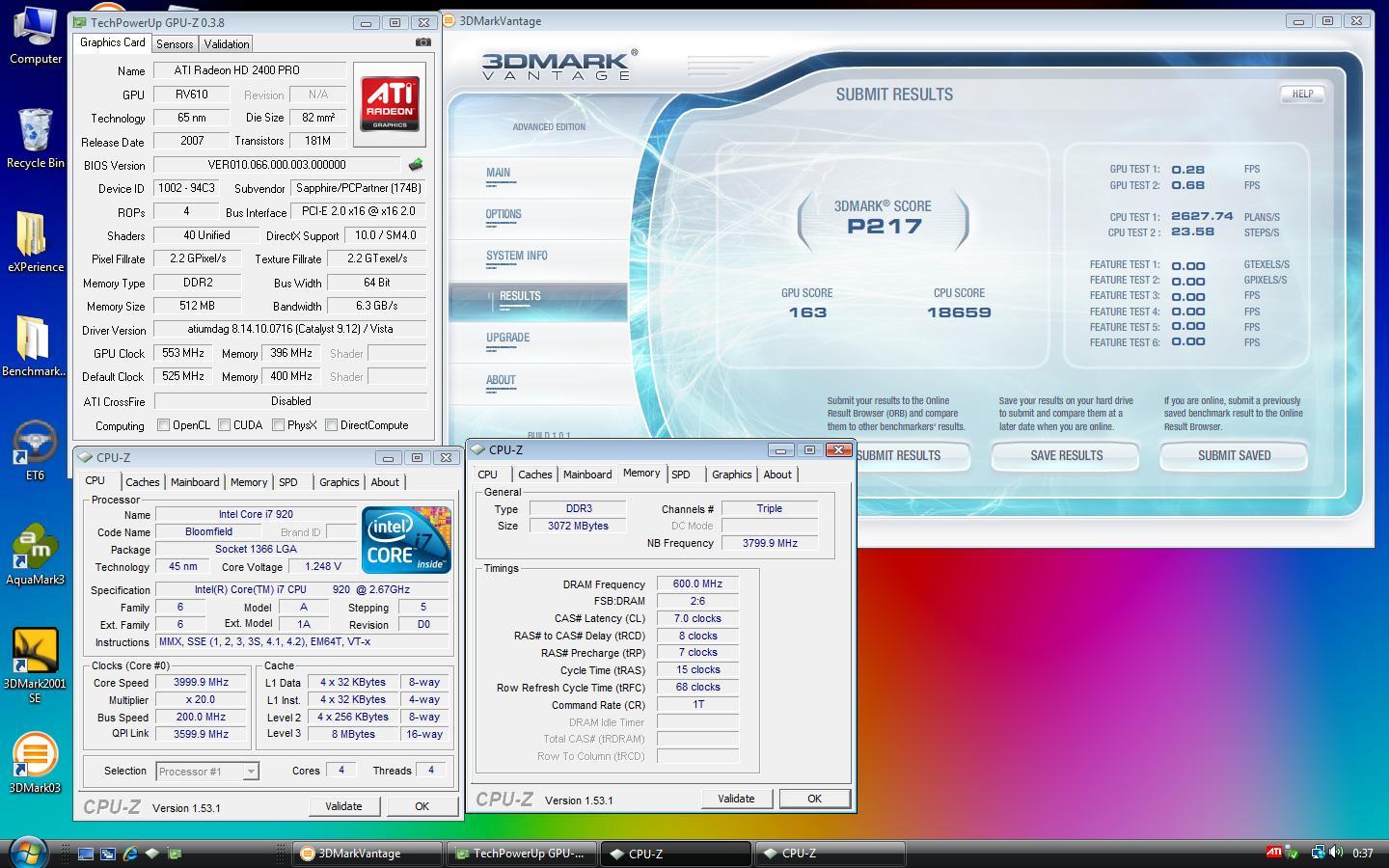Click the GPU-Z screenshot camera icon
This screenshot has height=868, width=1389.
(x=422, y=42)
